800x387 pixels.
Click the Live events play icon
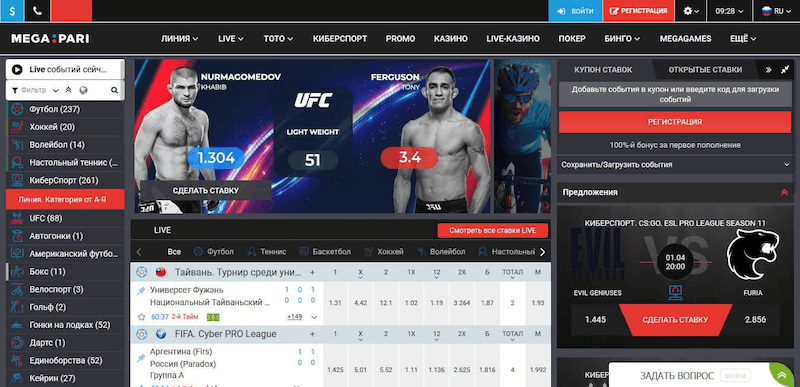tap(17, 69)
